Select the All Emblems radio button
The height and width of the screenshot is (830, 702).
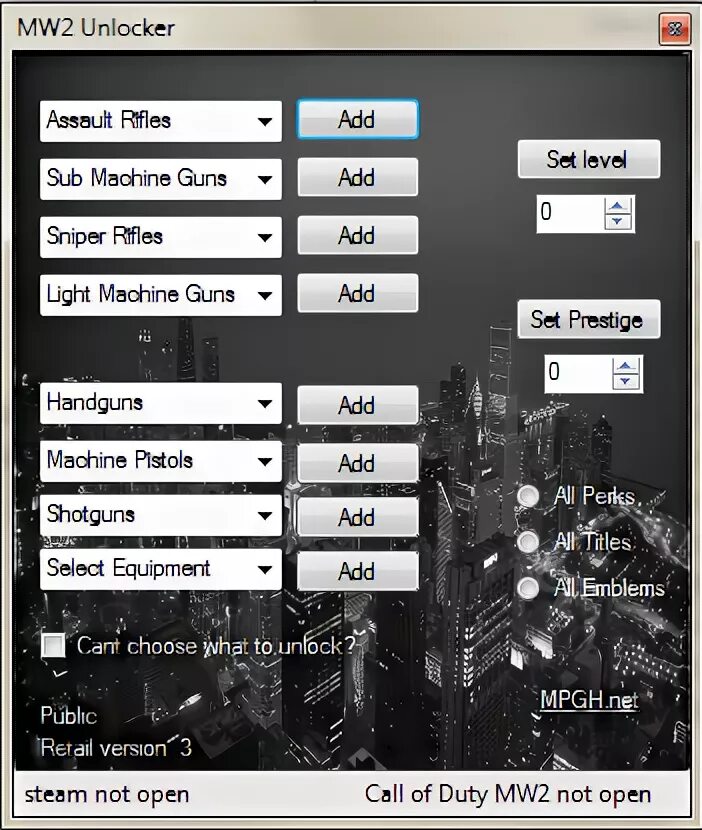[x=528, y=588]
